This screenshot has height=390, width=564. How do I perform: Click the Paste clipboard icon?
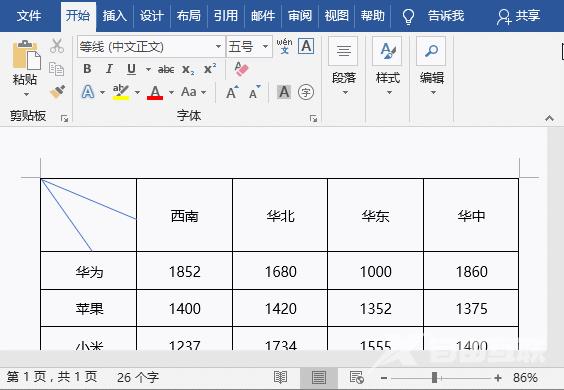click(x=26, y=55)
